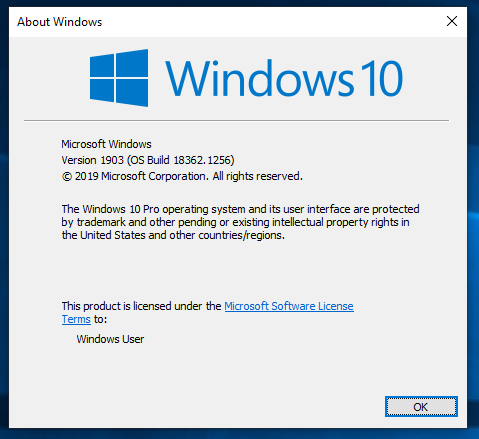Select the 'Version 1903 (OS Build 18362.1256)' text
479x439 pixels.
pos(148,160)
